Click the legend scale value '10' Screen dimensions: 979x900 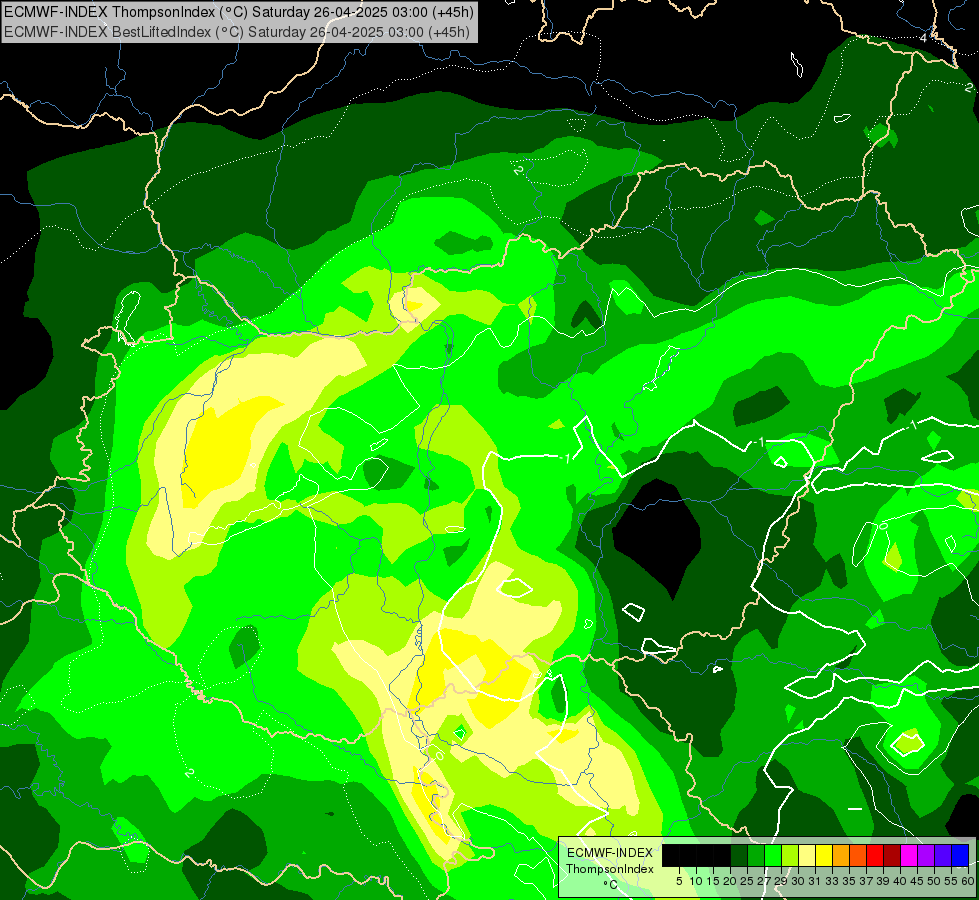tap(696, 881)
